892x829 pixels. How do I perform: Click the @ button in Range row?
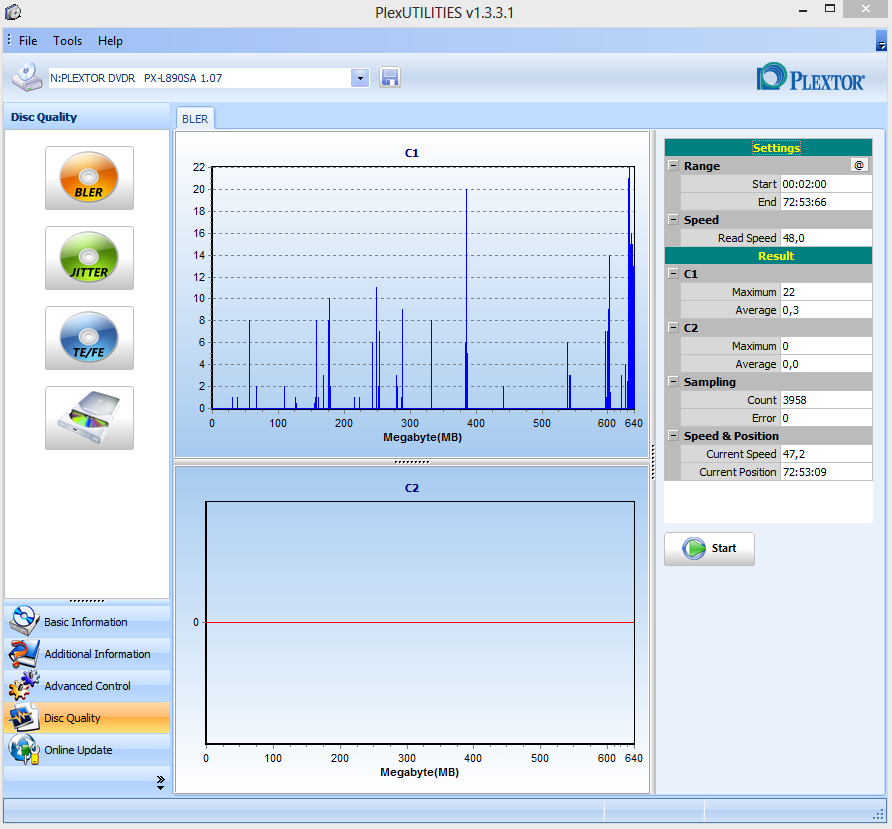pyautogui.click(x=859, y=166)
